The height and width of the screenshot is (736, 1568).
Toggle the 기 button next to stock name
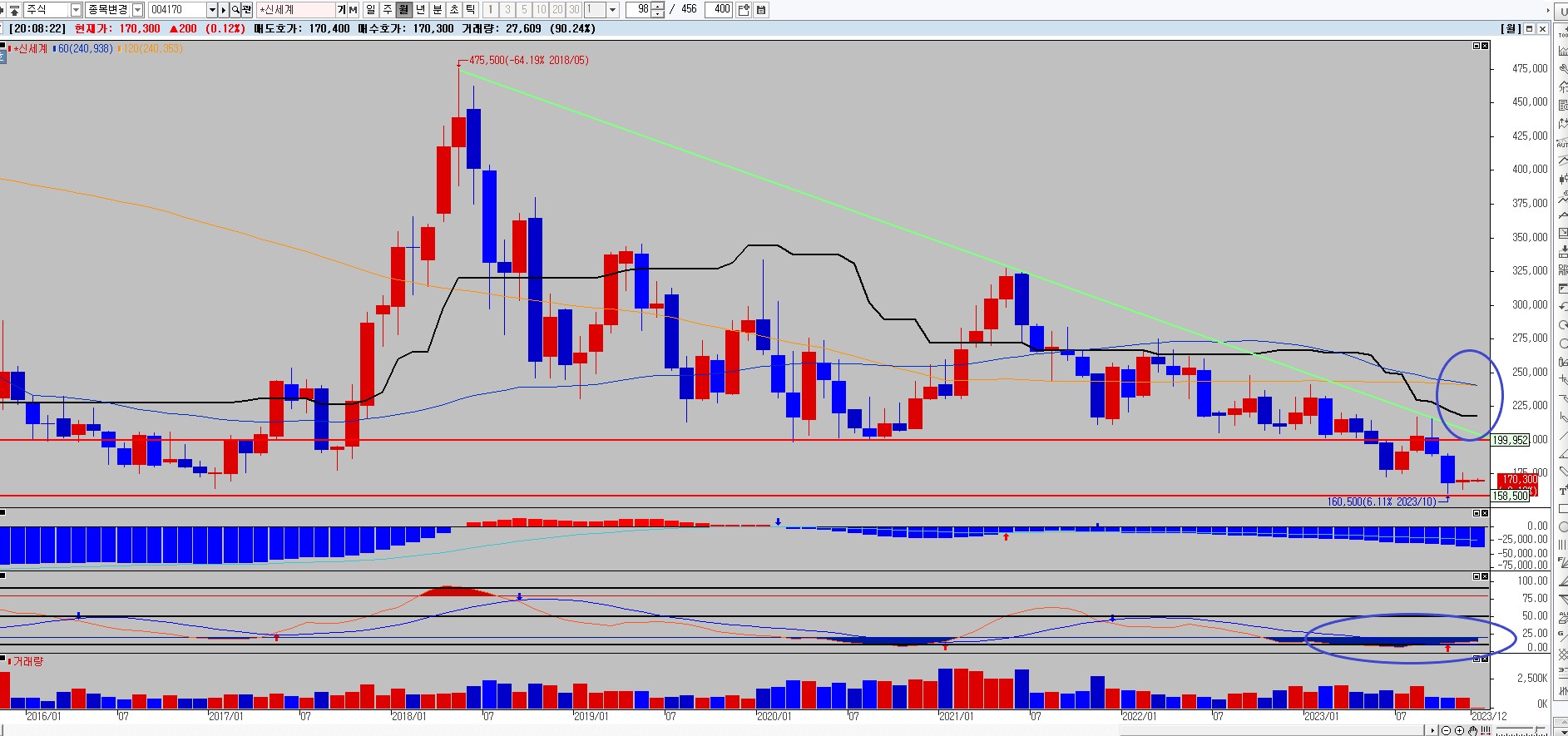point(342,9)
